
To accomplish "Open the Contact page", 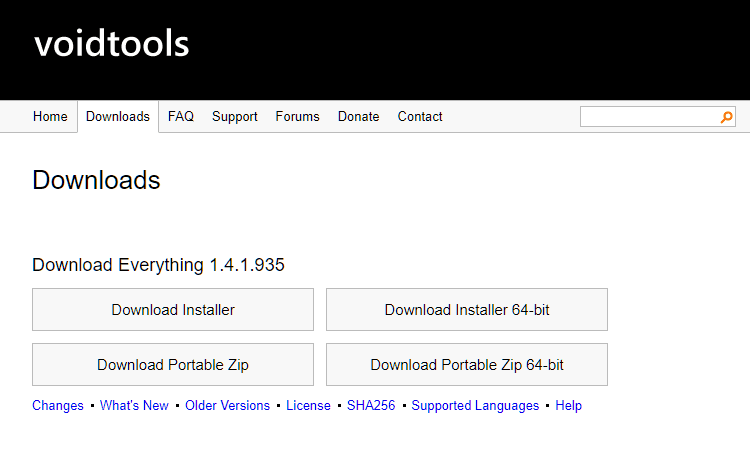I will (x=420, y=116).
